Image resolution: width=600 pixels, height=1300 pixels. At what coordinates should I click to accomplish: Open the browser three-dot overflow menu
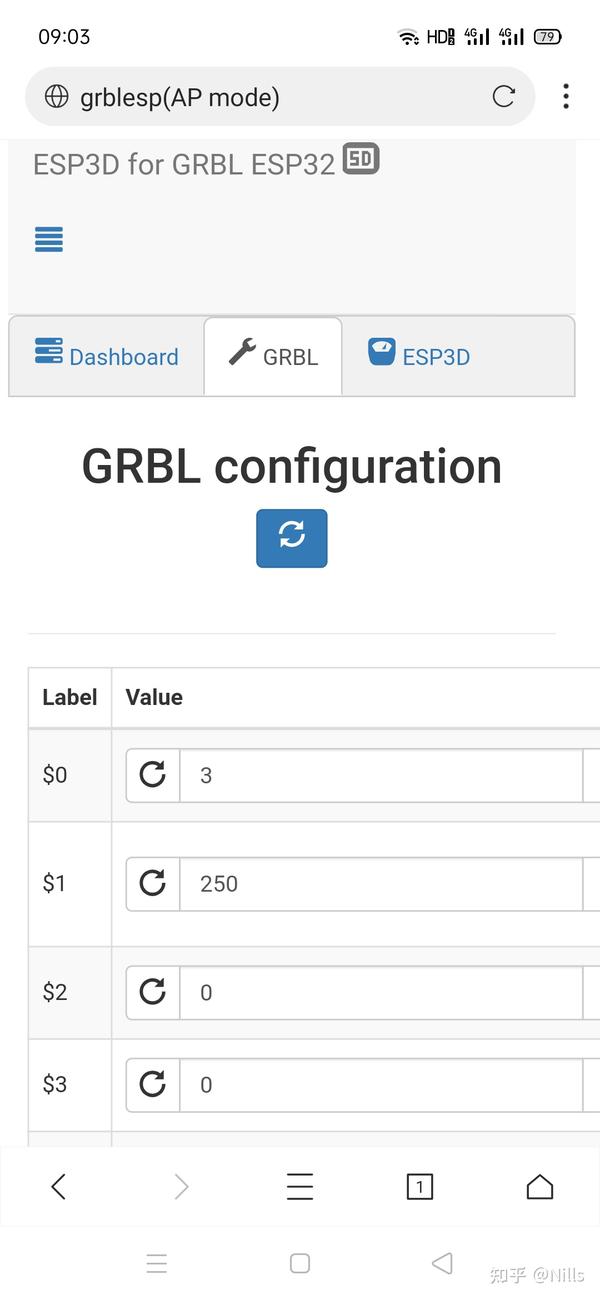pyautogui.click(x=566, y=97)
